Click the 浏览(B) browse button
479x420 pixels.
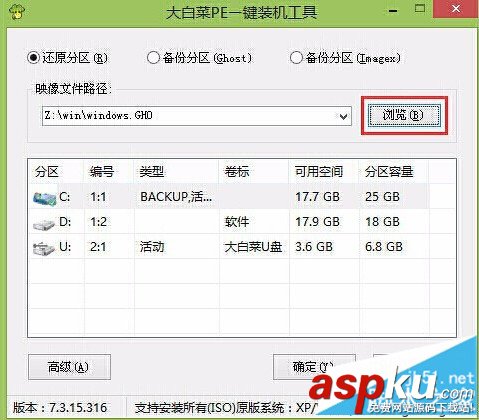[404, 115]
